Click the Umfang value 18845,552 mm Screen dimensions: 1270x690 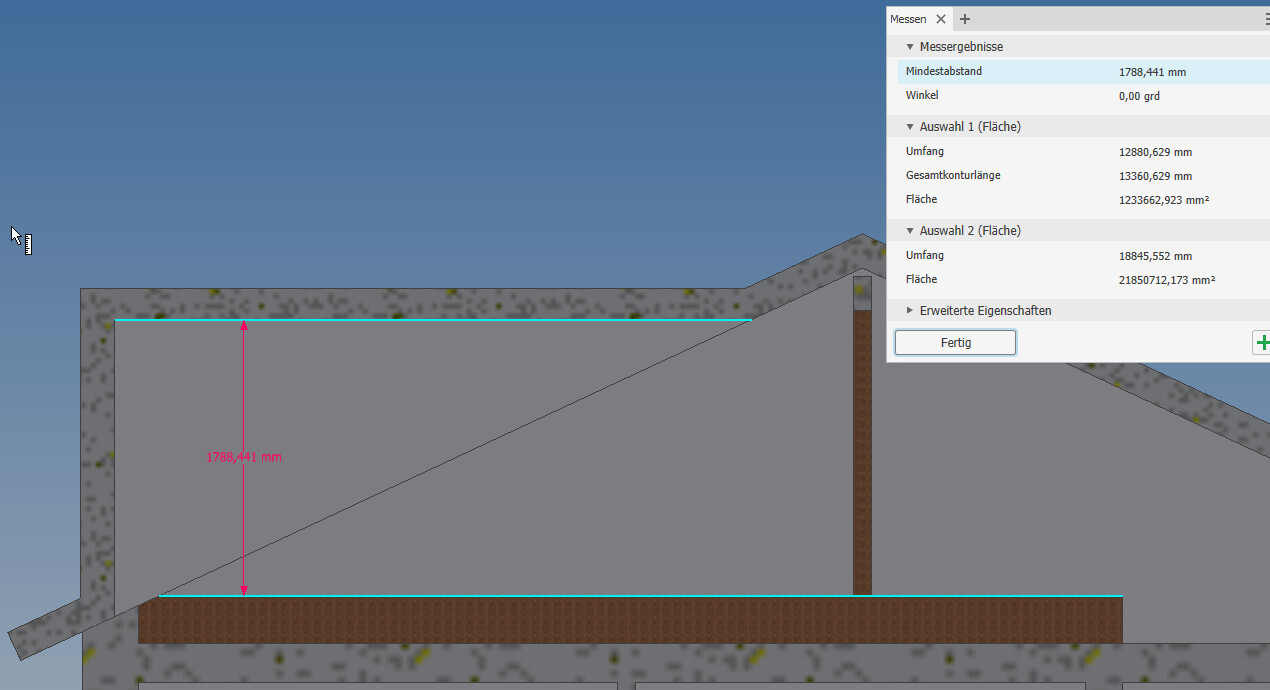[x=1155, y=256]
